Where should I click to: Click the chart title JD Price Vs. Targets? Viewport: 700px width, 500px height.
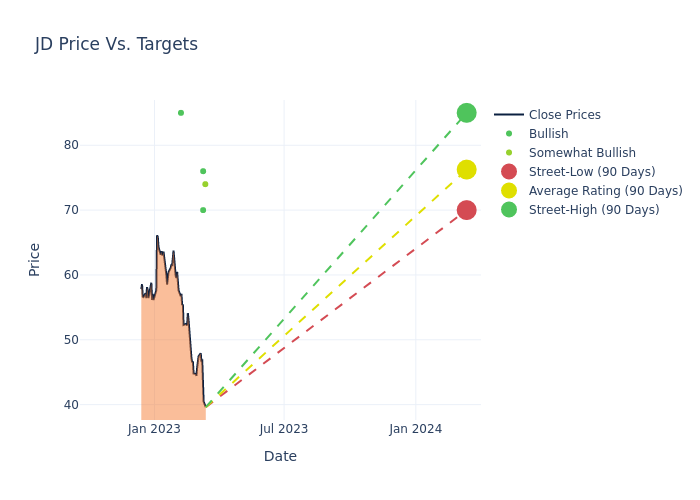point(116,44)
